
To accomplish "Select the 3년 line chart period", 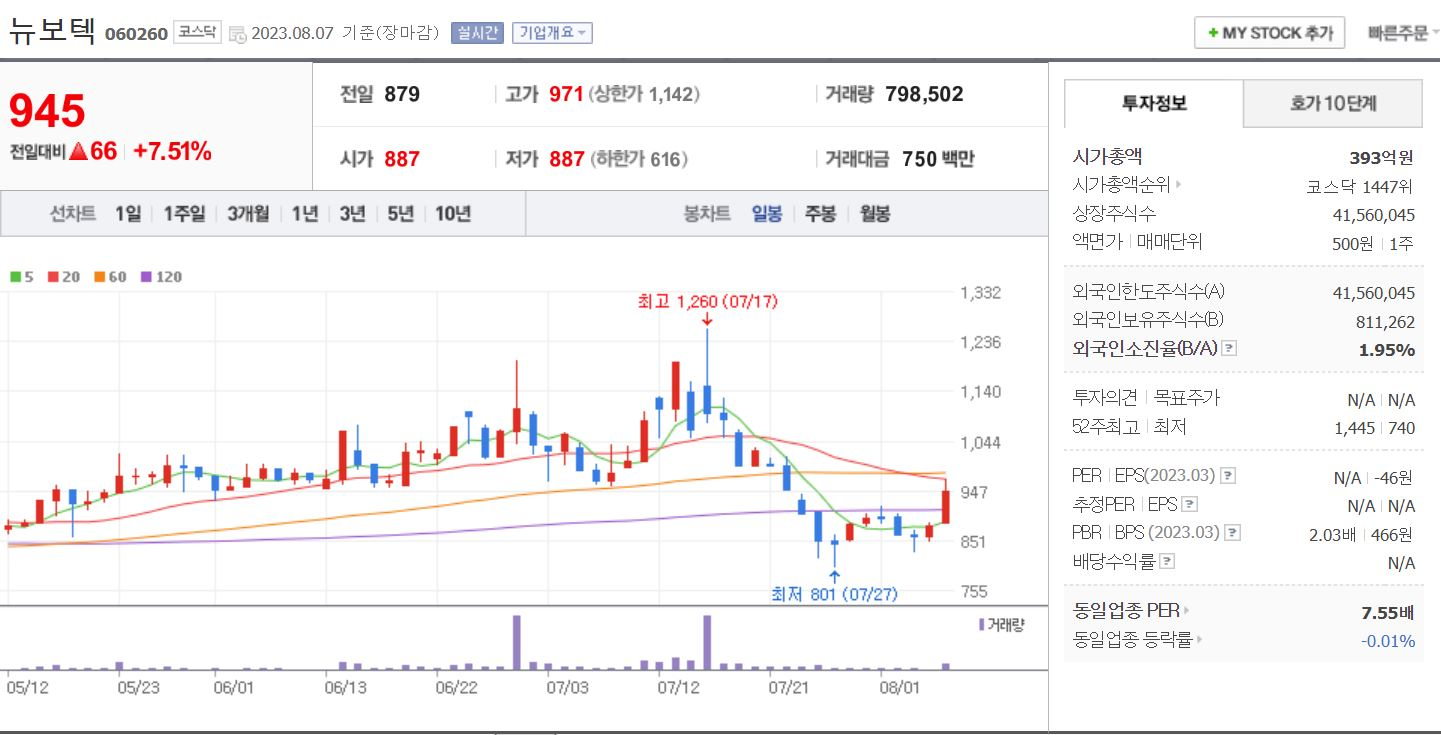I will pyautogui.click(x=352, y=214).
